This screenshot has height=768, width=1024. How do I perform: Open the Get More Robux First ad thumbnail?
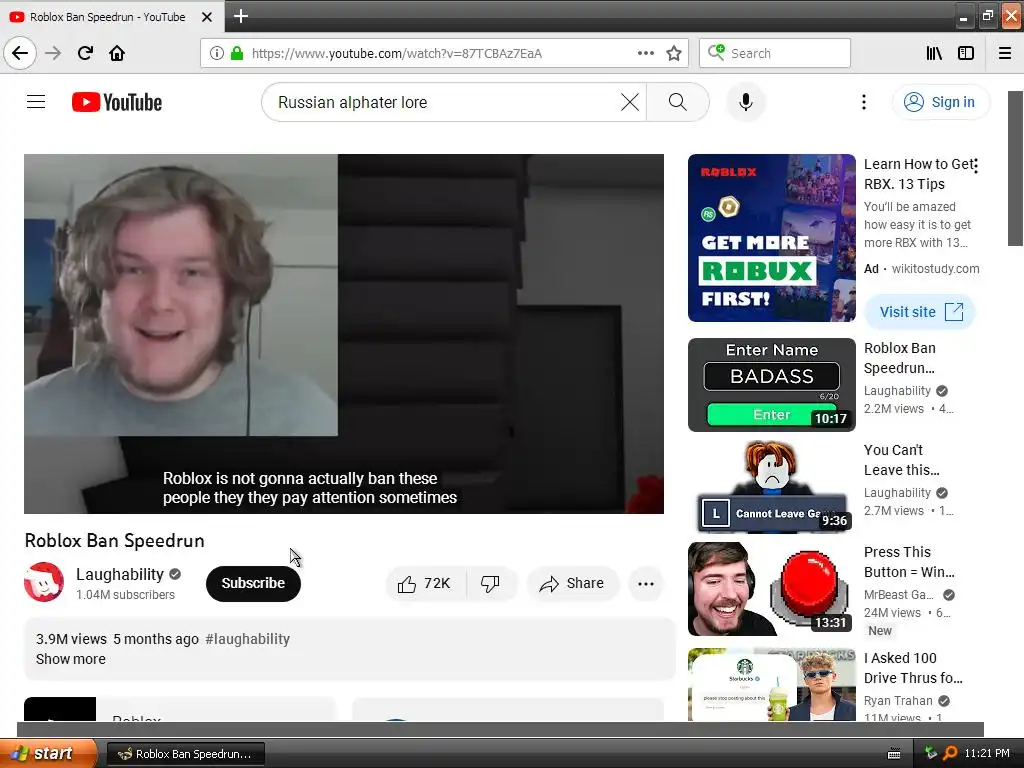click(771, 238)
